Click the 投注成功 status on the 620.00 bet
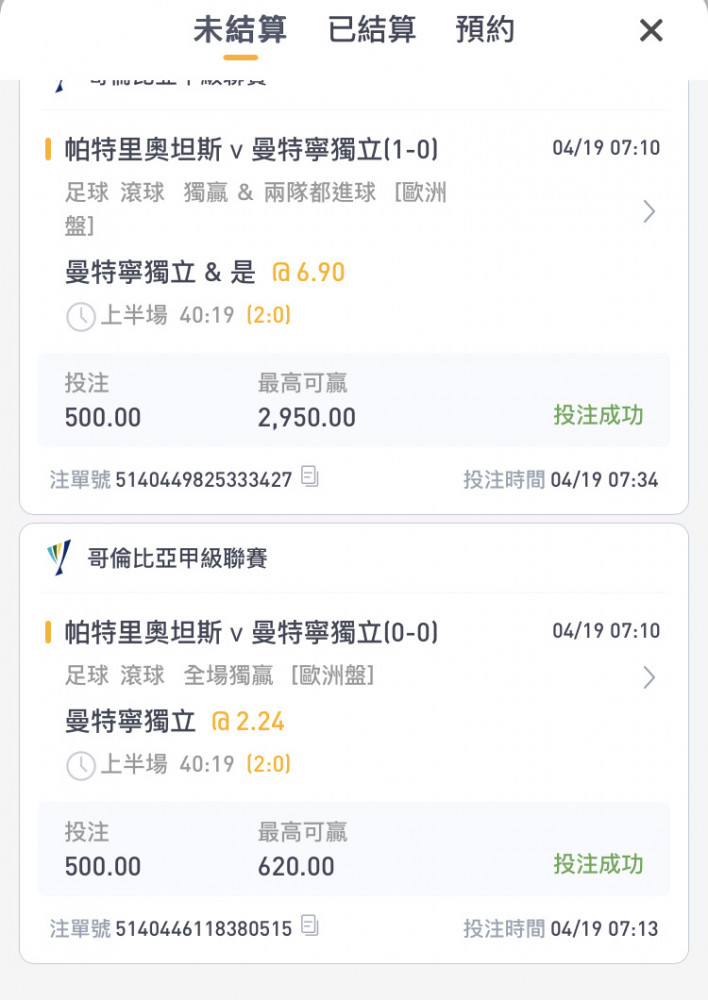 point(598,864)
